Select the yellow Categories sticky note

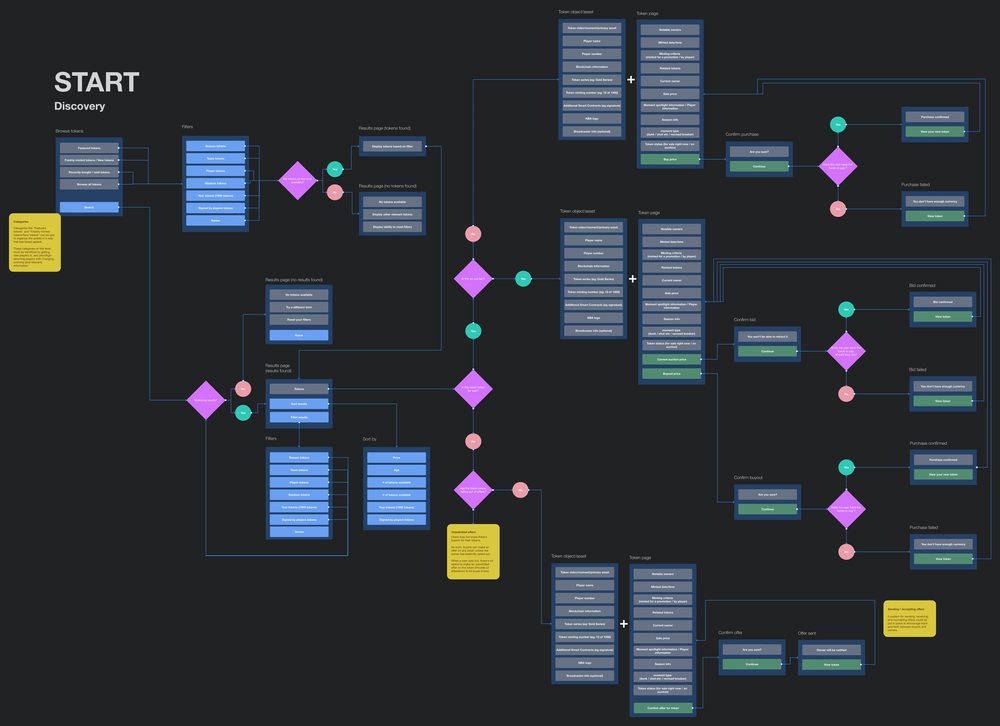click(35, 242)
